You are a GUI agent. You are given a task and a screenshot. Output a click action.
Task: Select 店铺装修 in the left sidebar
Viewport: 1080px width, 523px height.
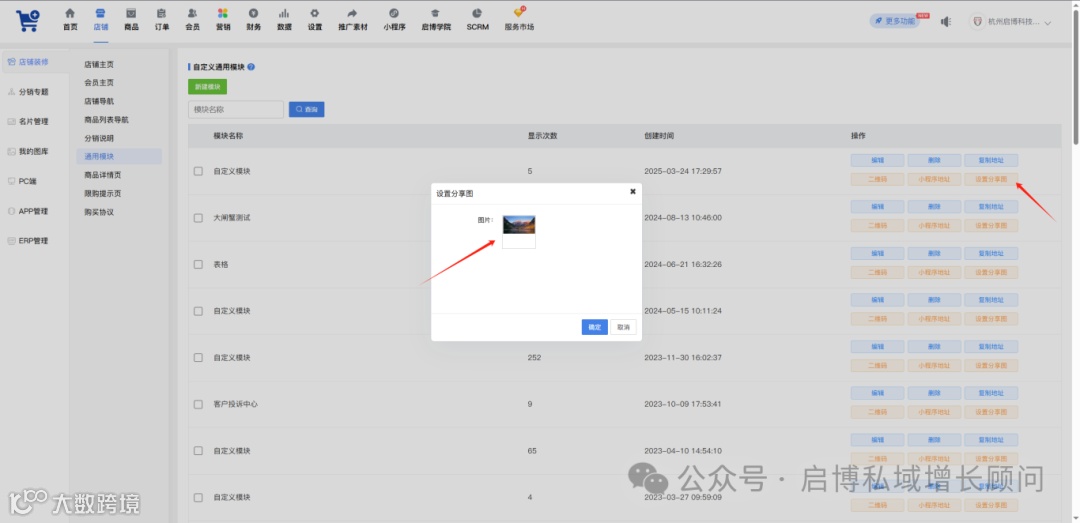coord(34,62)
